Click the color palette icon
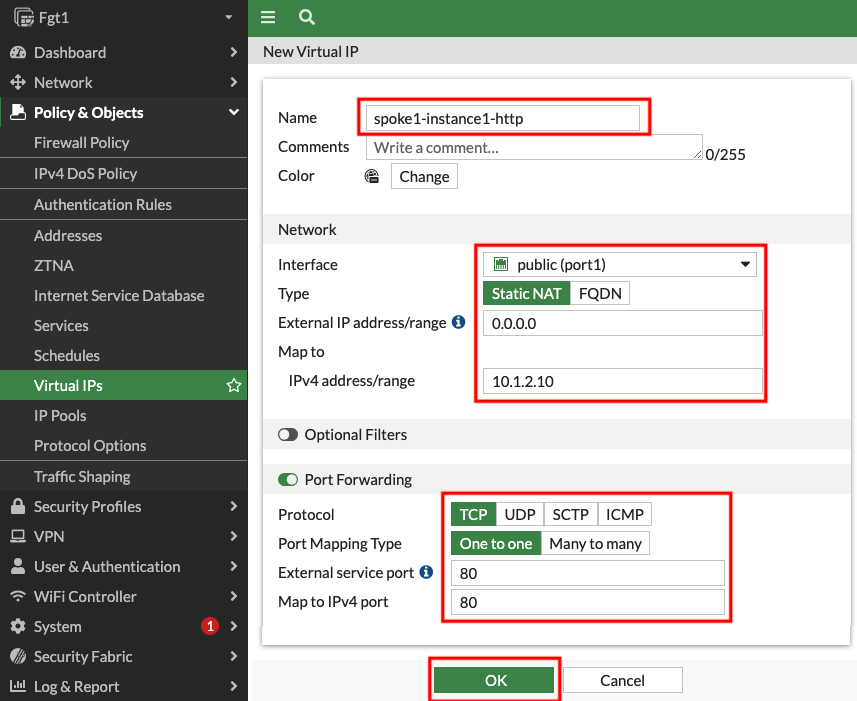This screenshot has width=857, height=701. coord(372,176)
